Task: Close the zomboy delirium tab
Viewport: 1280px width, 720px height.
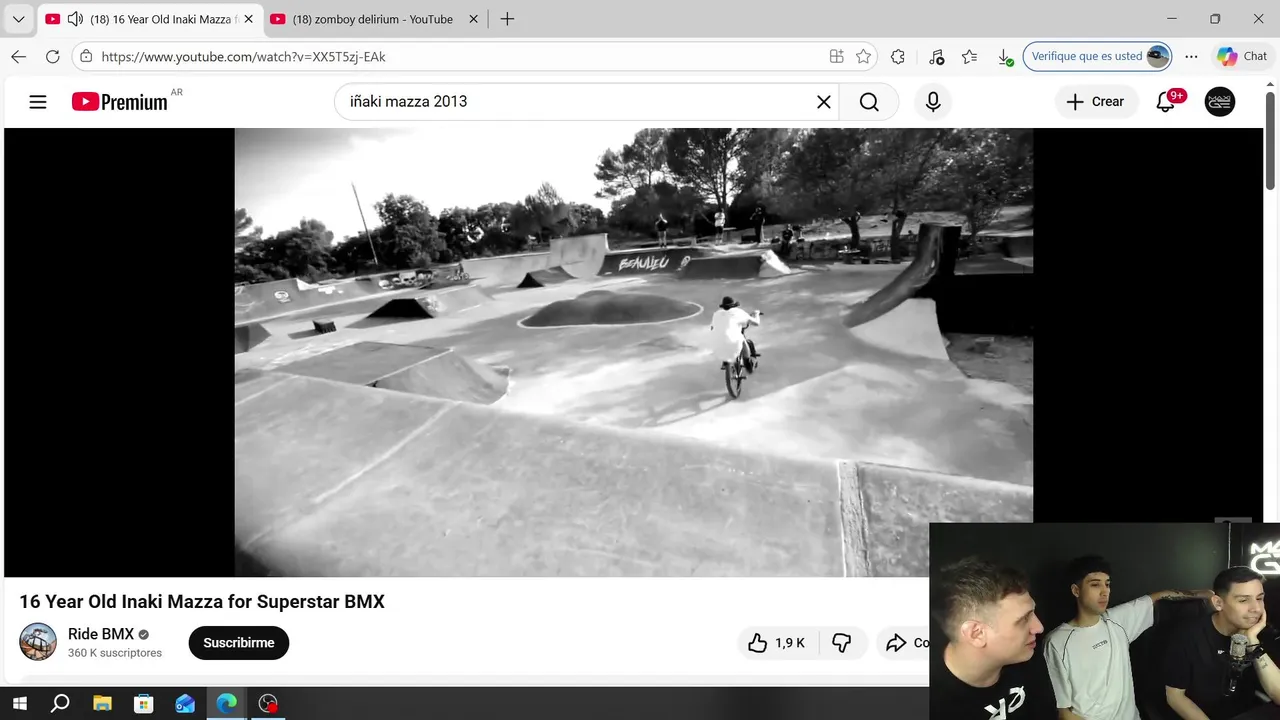Action: [474, 19]
